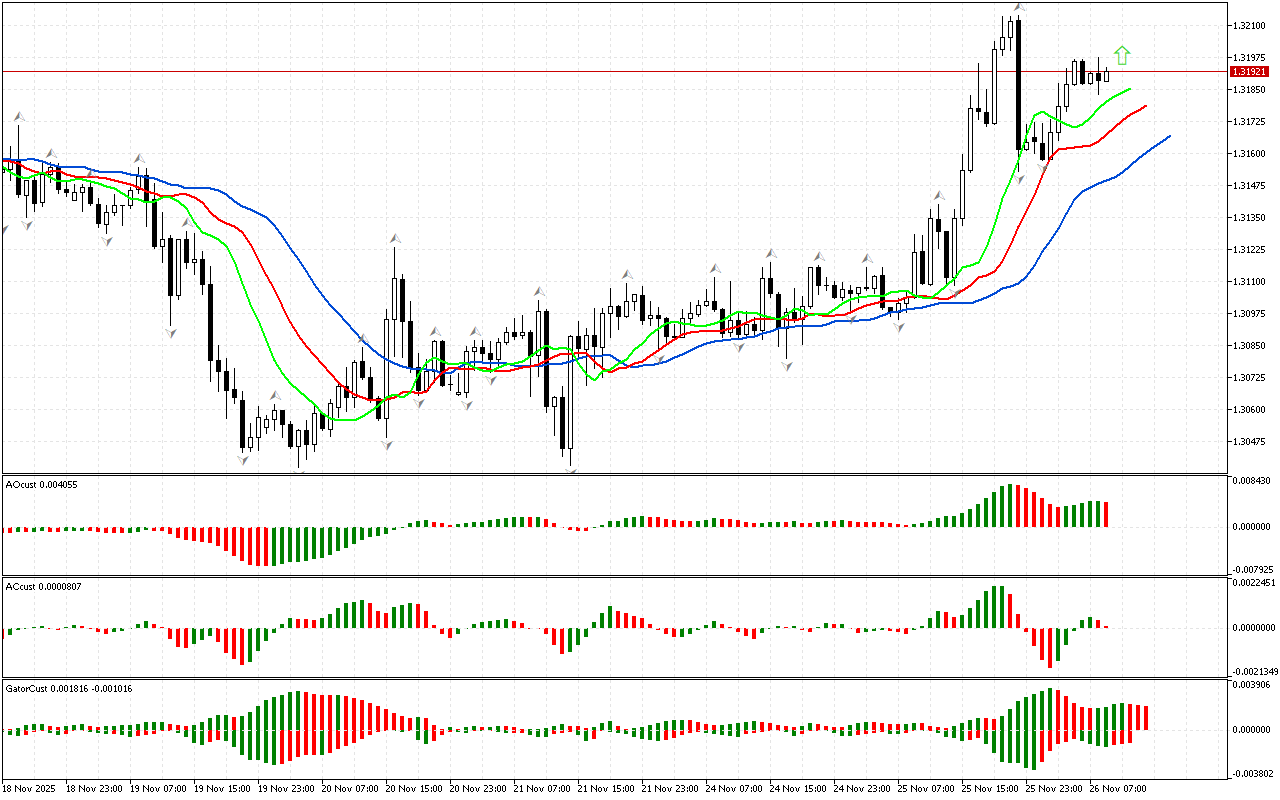Screen dimensions: 1280x800
Task: Click the 21 Nov 07:00 time axis label
Action: 543,789
